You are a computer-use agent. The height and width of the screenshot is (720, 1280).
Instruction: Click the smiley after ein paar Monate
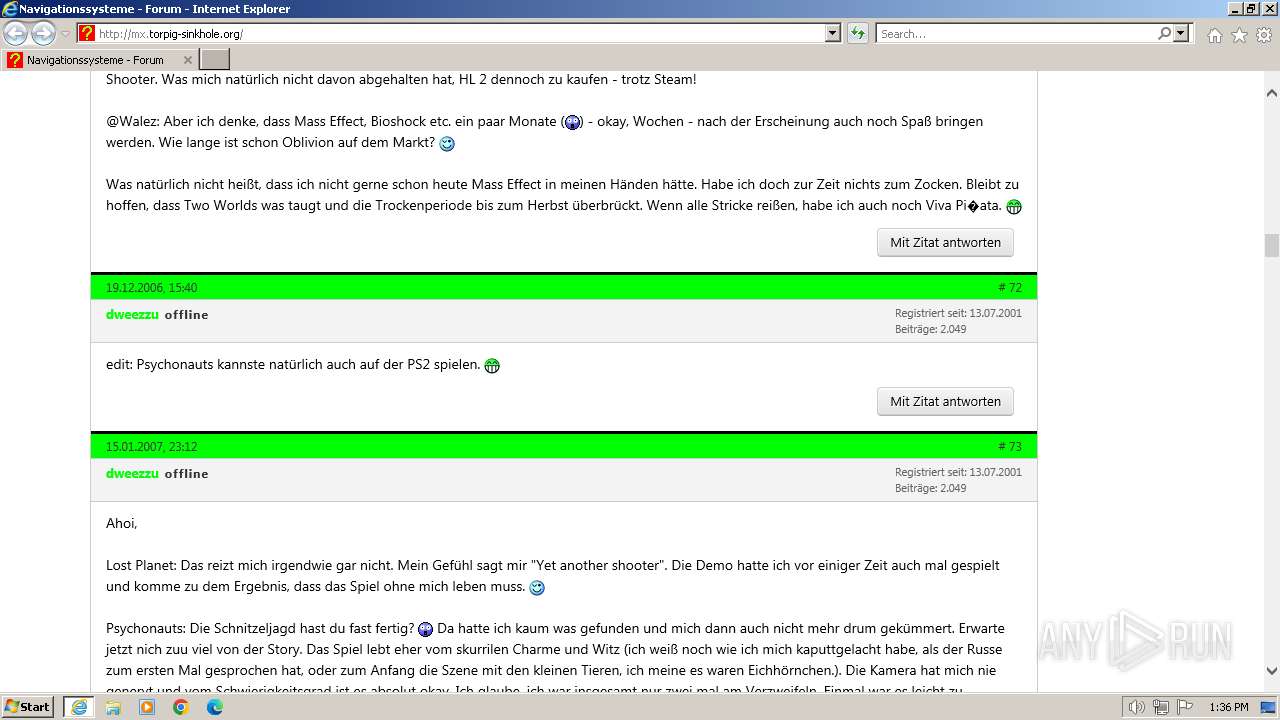coord(573,122)
